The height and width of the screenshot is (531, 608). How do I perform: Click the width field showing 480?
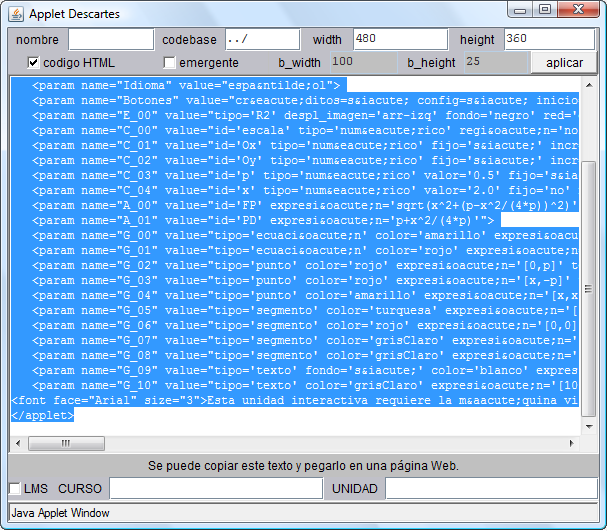point(401,40)
